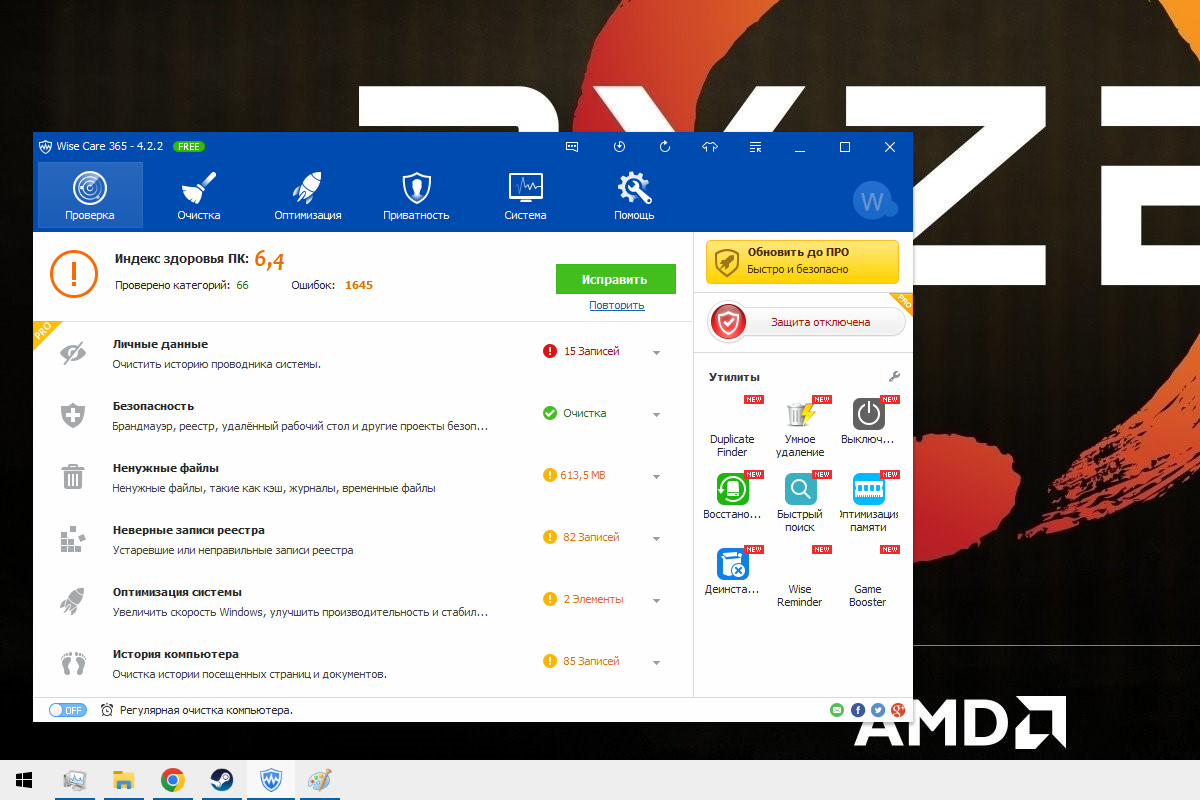The image size is (1200, 800).
Task: Go to the Приватность tab
Action: [x=416, y=195]
